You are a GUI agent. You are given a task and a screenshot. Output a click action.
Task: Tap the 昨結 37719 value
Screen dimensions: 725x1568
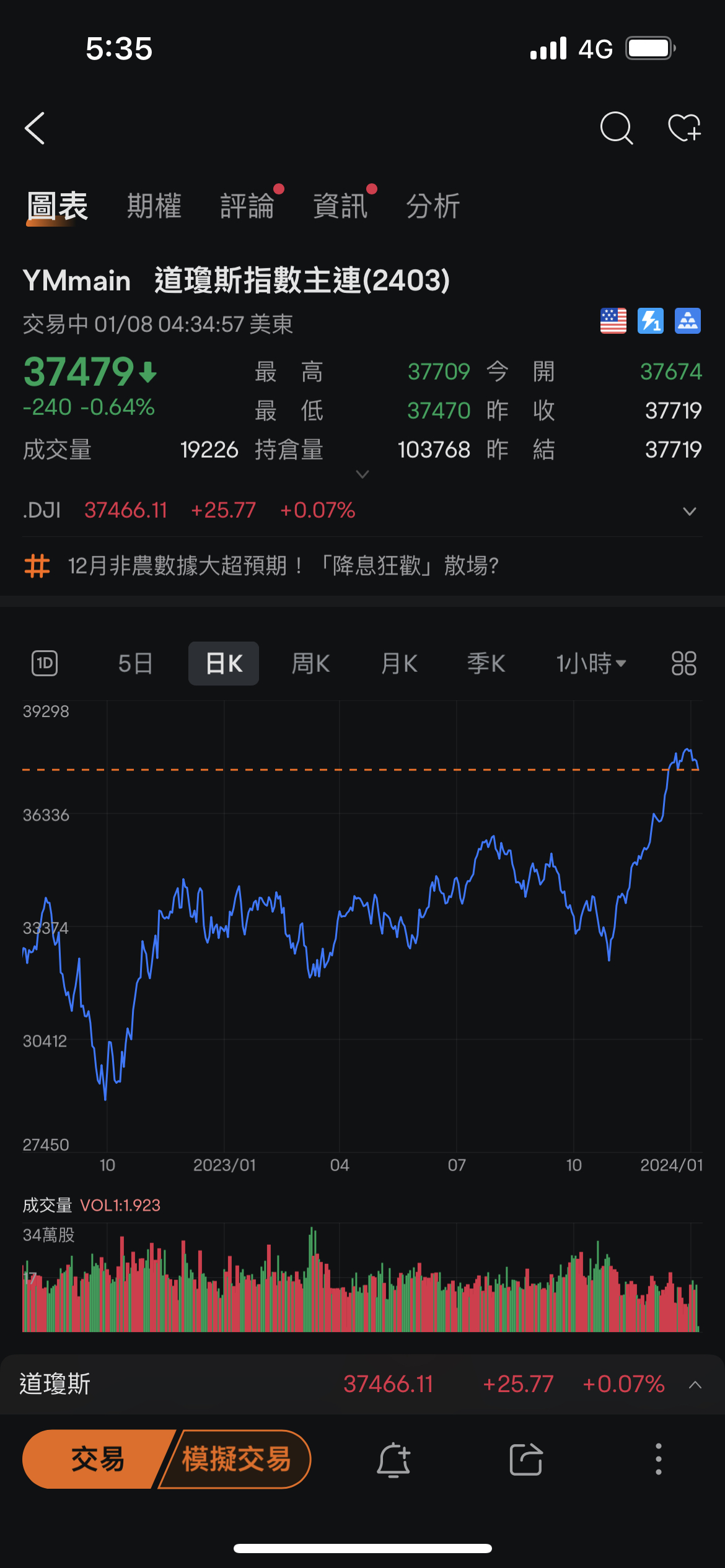674,450
